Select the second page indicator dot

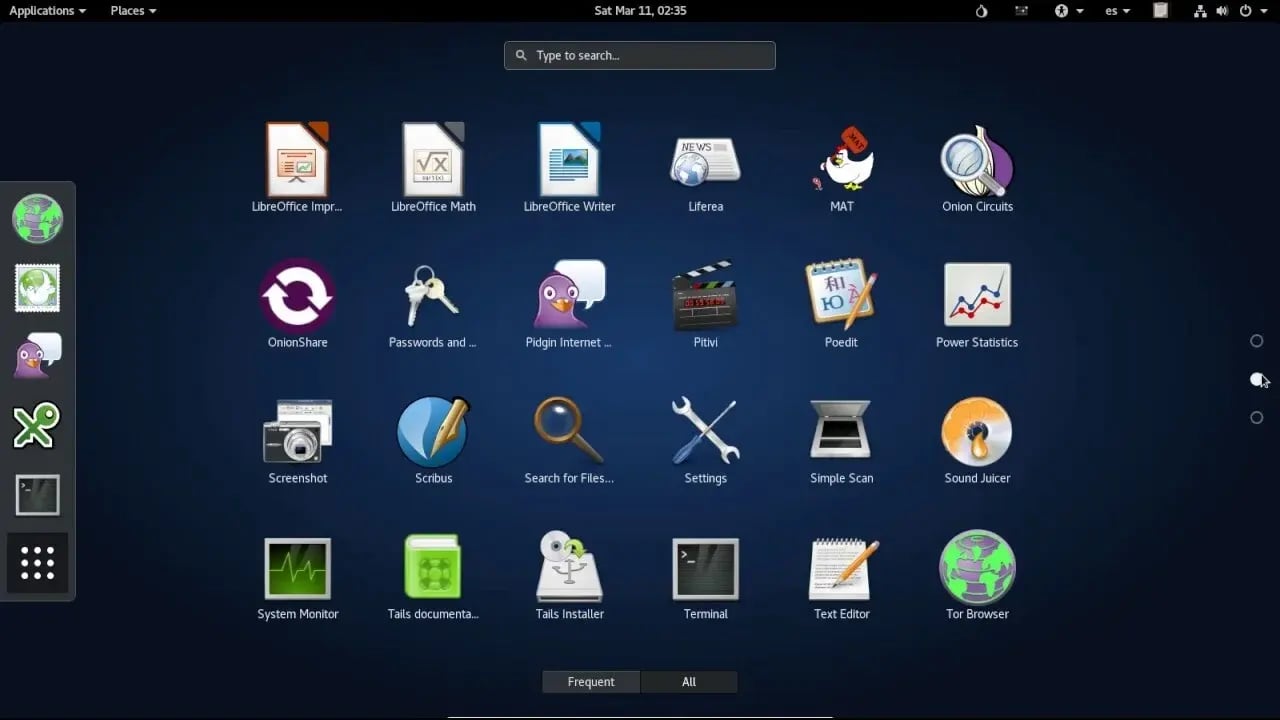[1257, 379]
